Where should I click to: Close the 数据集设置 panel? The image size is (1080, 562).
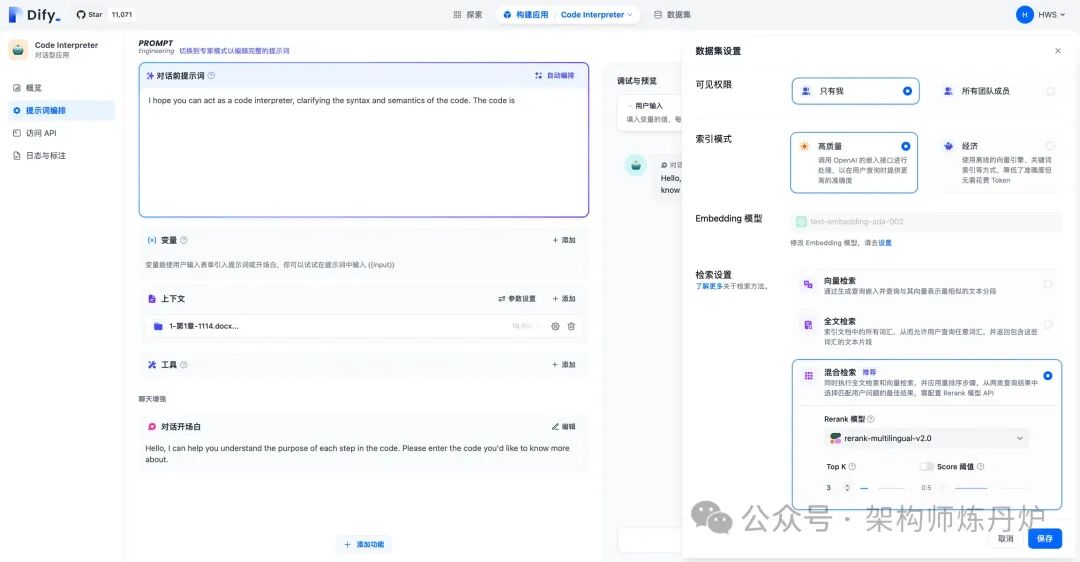click(x=1058, y=51)
